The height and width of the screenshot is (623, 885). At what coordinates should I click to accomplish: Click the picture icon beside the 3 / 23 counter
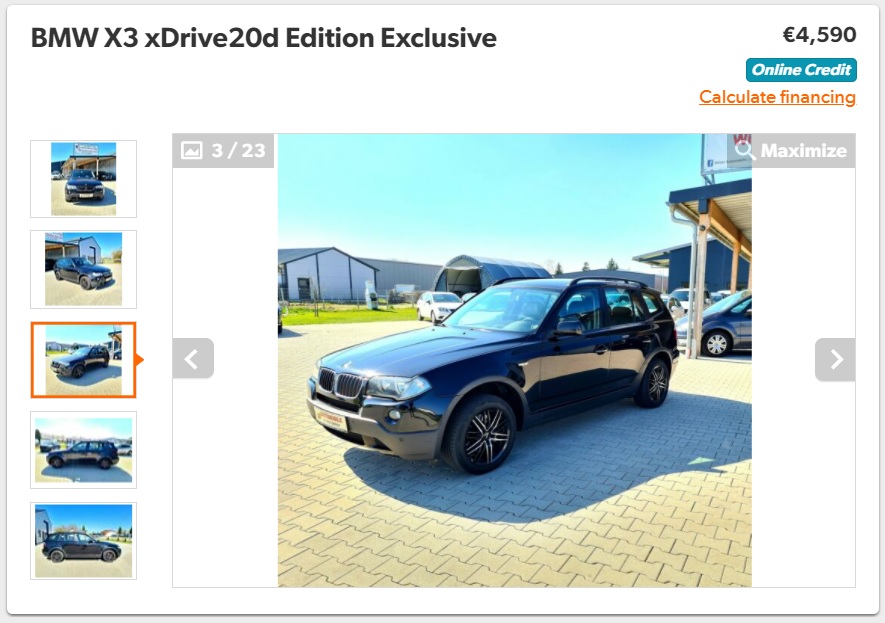tap(191, 150)
